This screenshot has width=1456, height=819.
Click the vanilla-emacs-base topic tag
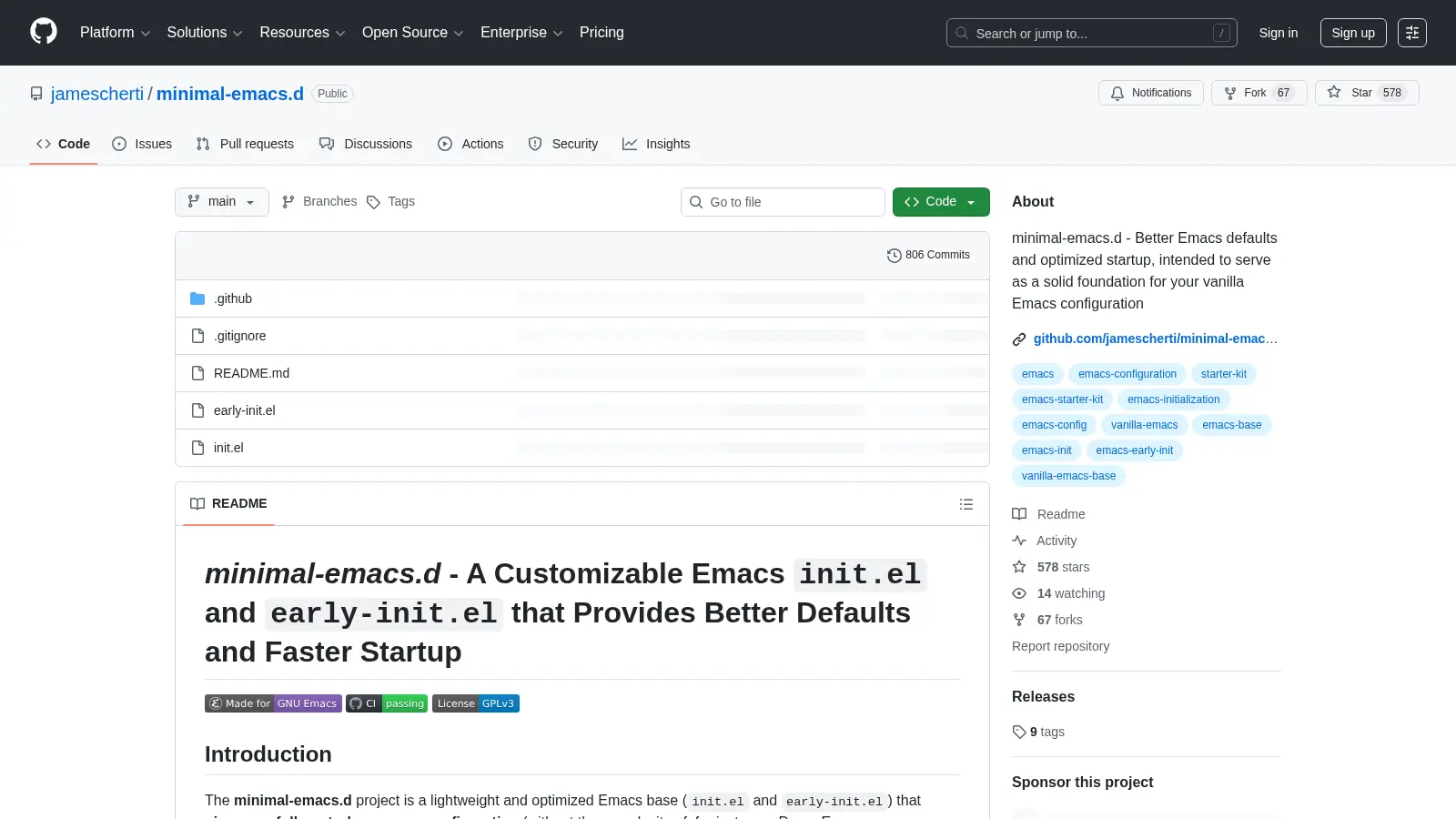(1068, 476)
